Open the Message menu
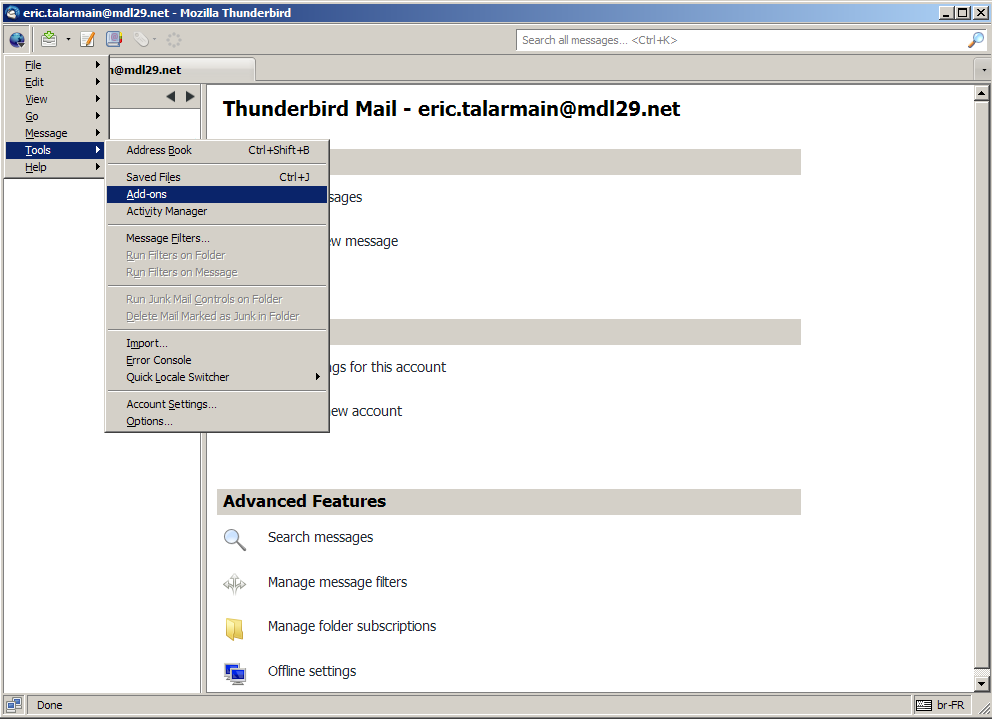This screenshot has width=992, height=719. pyautogui.click(x=56, y=133)
